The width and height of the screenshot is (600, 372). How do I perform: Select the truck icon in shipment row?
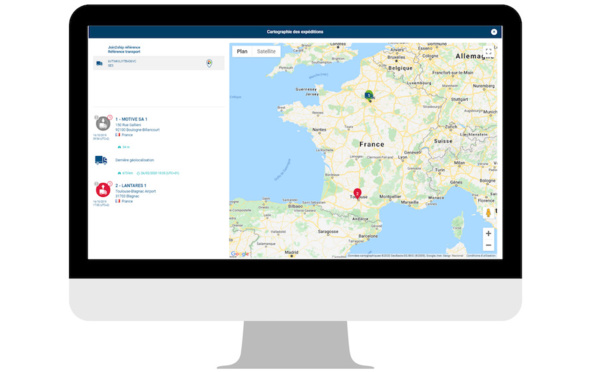click(99, 63)
